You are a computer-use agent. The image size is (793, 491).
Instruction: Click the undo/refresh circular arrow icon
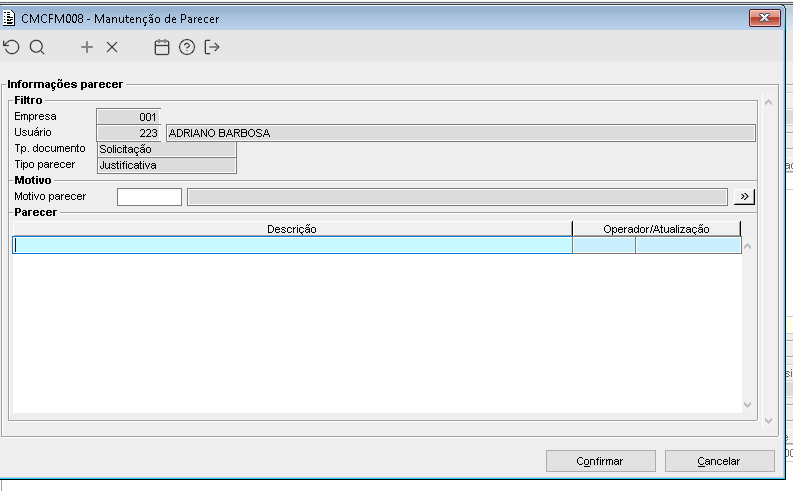point(11,47)
